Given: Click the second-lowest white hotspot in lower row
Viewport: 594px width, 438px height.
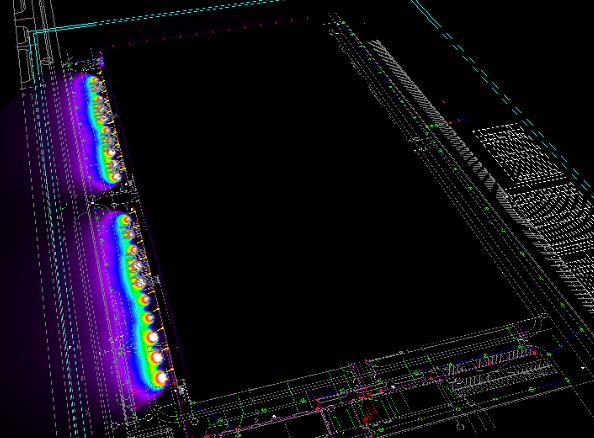Looking at the screenshot, I should point(156,357).
